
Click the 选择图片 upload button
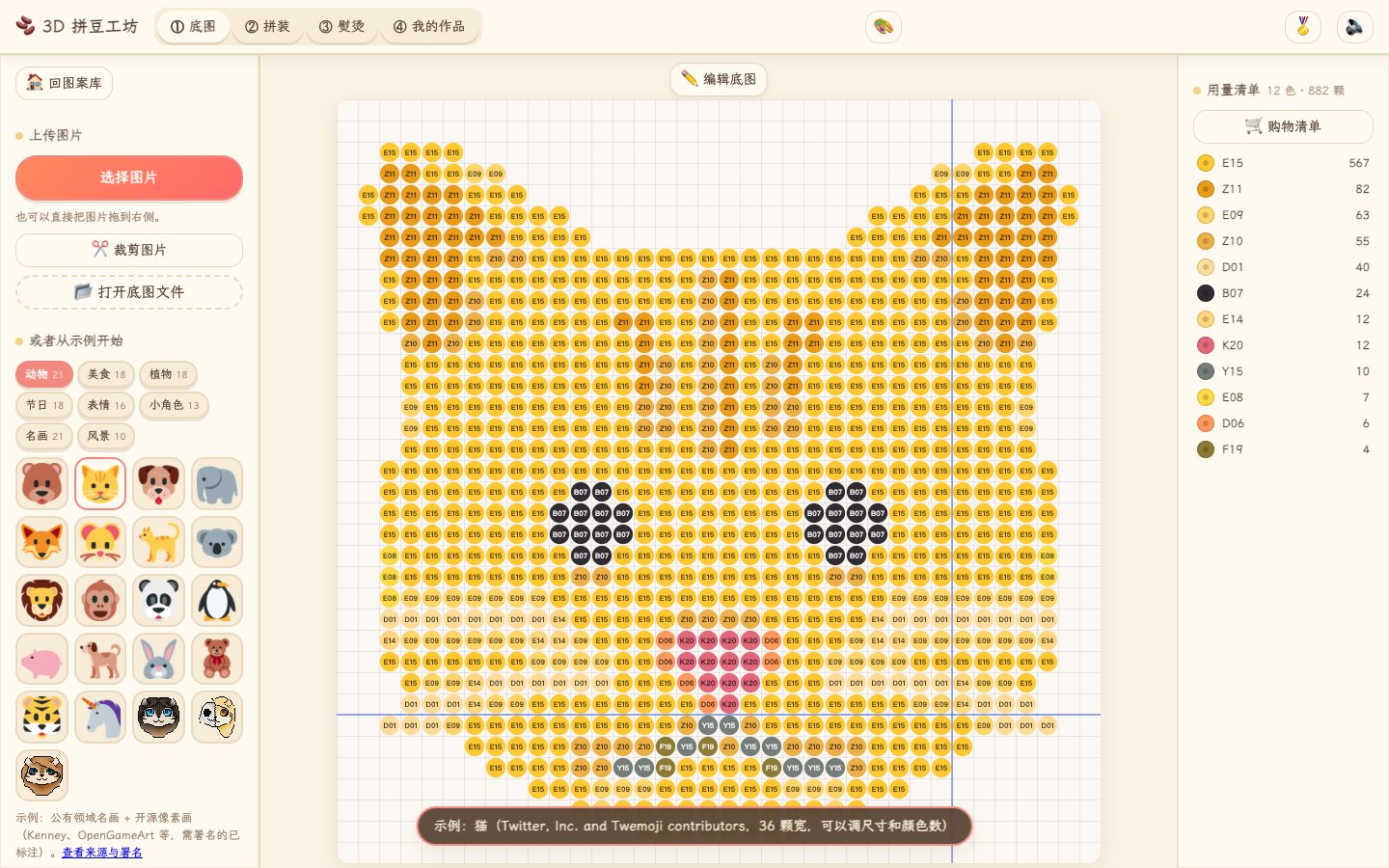click(x=129, y=177)
